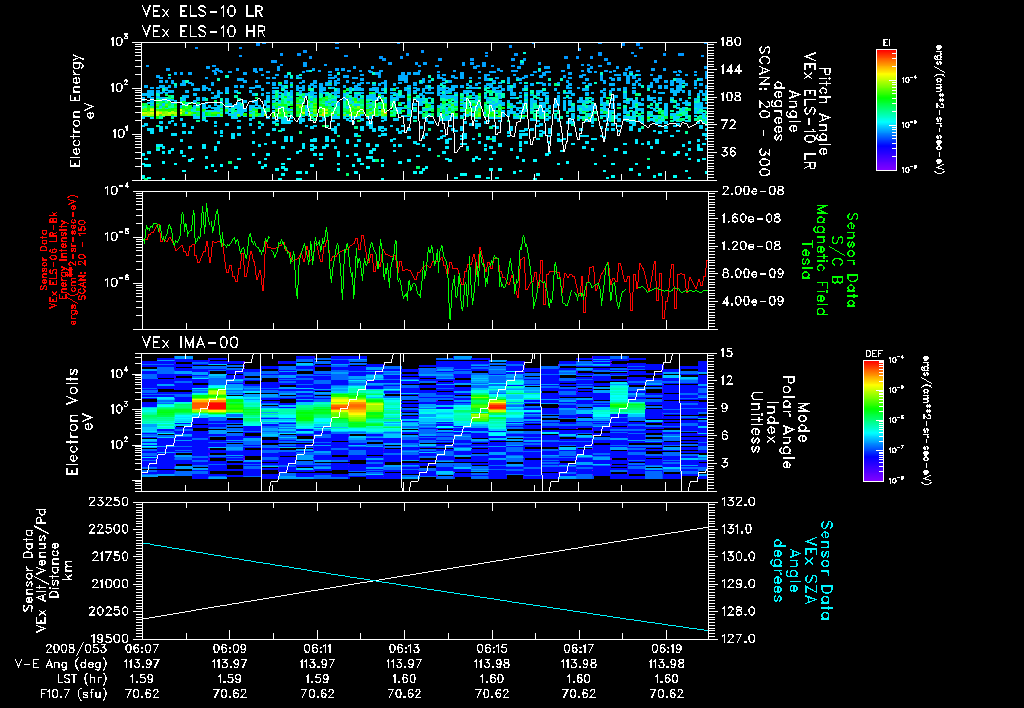The width and height of the screenshot is (1024, 708).
Task: Select the "2008/053" date label
Action: [76, 649]
